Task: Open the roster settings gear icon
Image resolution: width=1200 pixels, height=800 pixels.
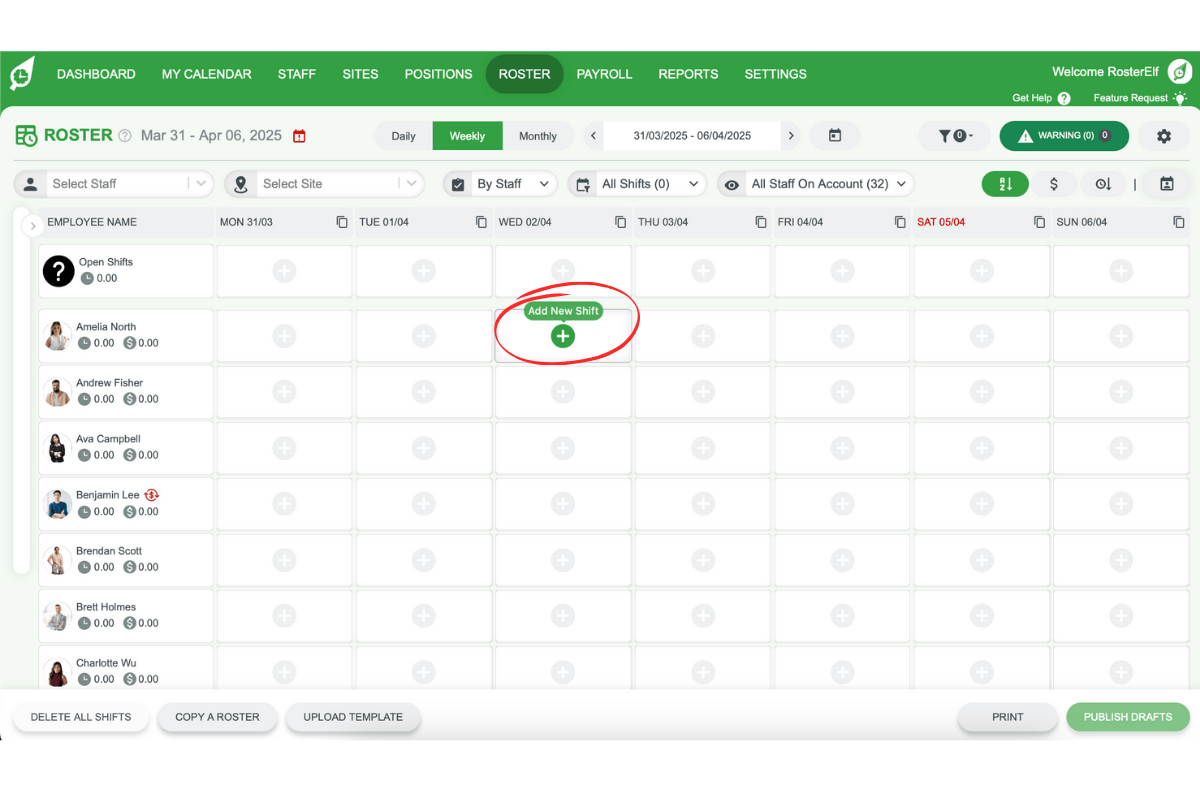Action: 1163,136
